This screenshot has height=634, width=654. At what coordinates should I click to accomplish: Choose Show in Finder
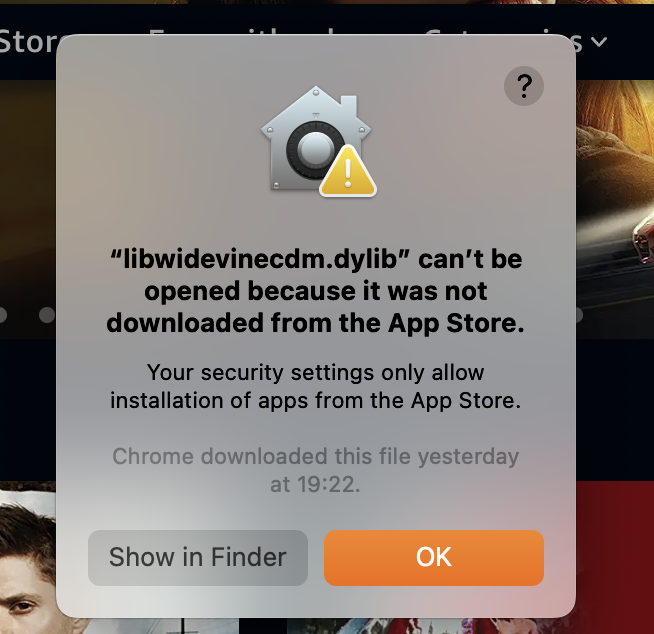tap(198, 557)
